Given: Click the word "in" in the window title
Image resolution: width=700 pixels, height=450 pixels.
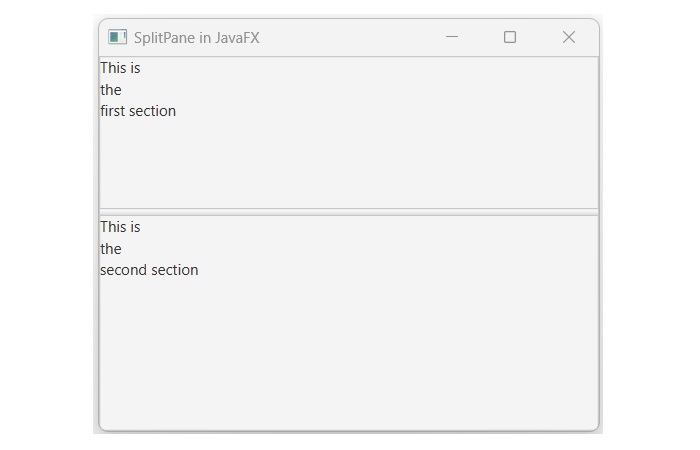Looking at the screenshot, I should pyautogui.click(x=206, y=38).
